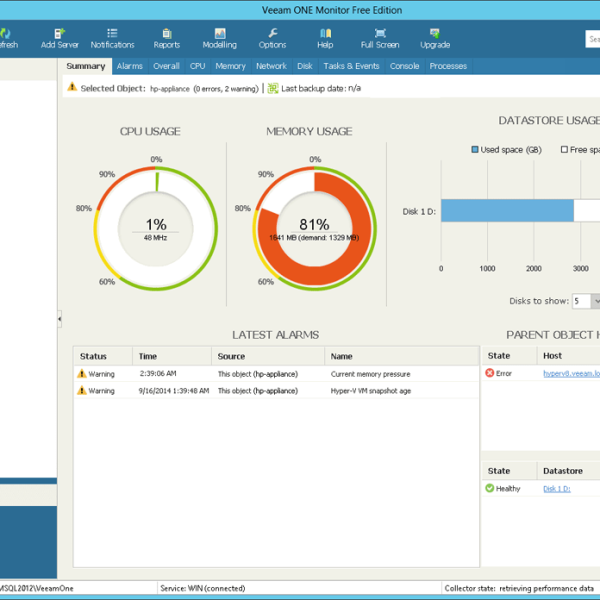Viewport: 600px width, 600px height.
Task: Open the Network tab
Action: [271, 66]
